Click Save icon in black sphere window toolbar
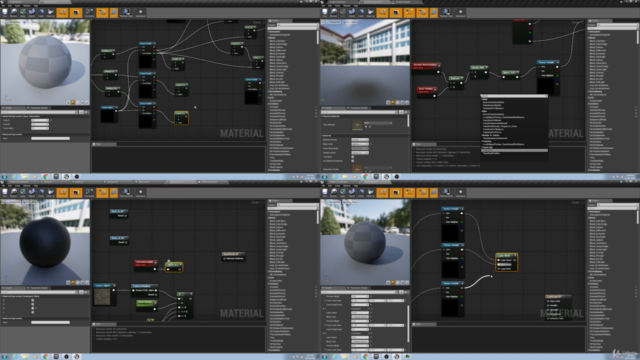640x360 pixels. (x=5, y=192)
